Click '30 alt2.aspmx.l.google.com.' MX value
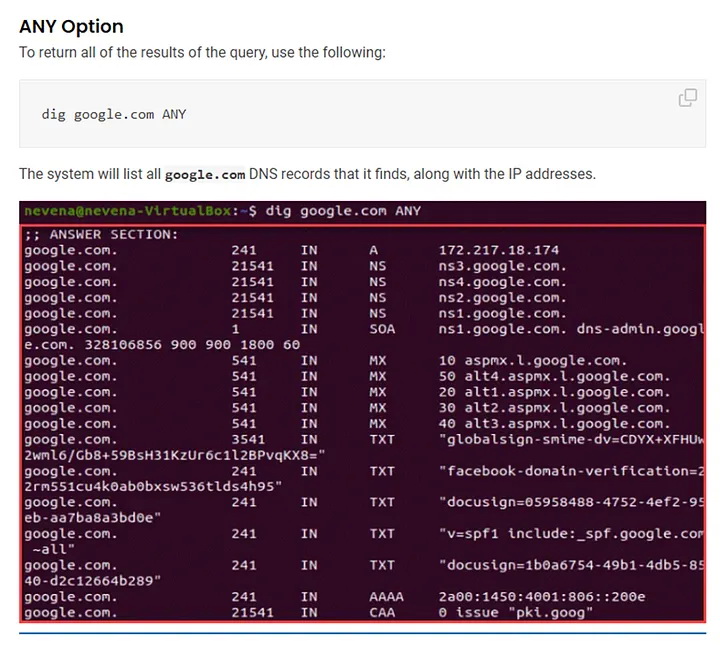This screenshot has width=720, height=645. [555, 408]
